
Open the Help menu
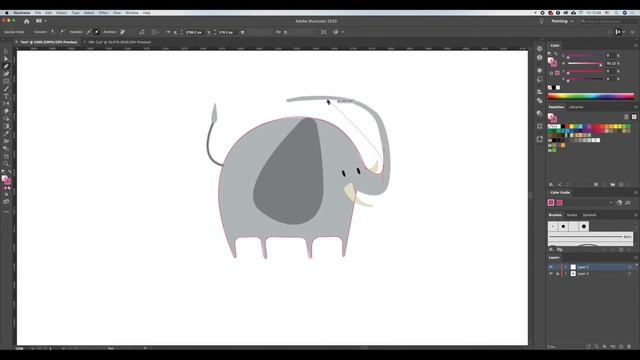[x=147, y=13]
